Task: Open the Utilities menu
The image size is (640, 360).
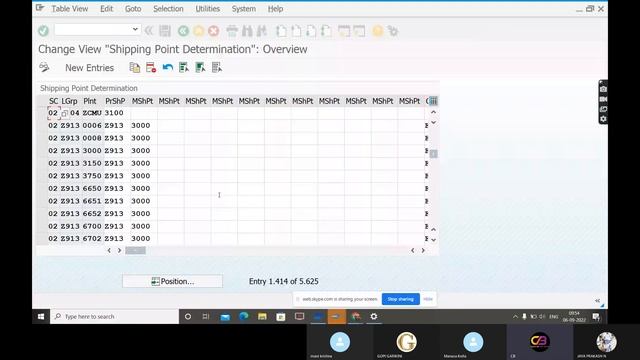Action: tap(207, 9)
